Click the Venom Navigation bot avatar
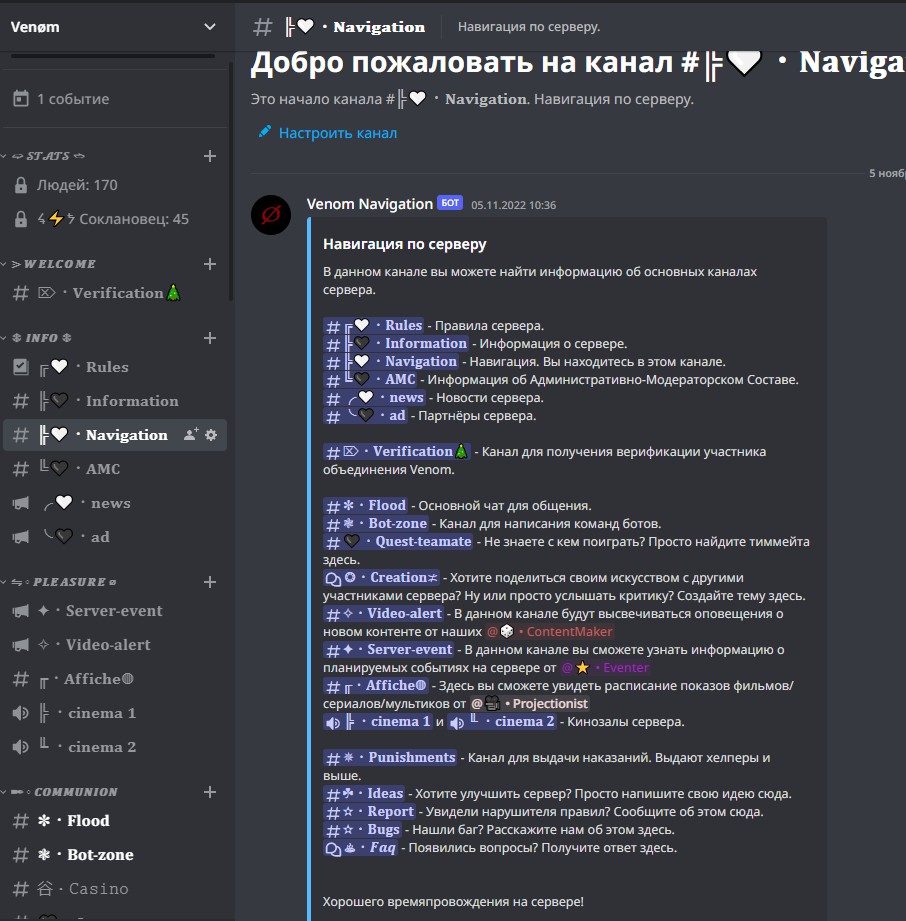The height and width of the screenshot is (921, 906). (x=271, y=215)
